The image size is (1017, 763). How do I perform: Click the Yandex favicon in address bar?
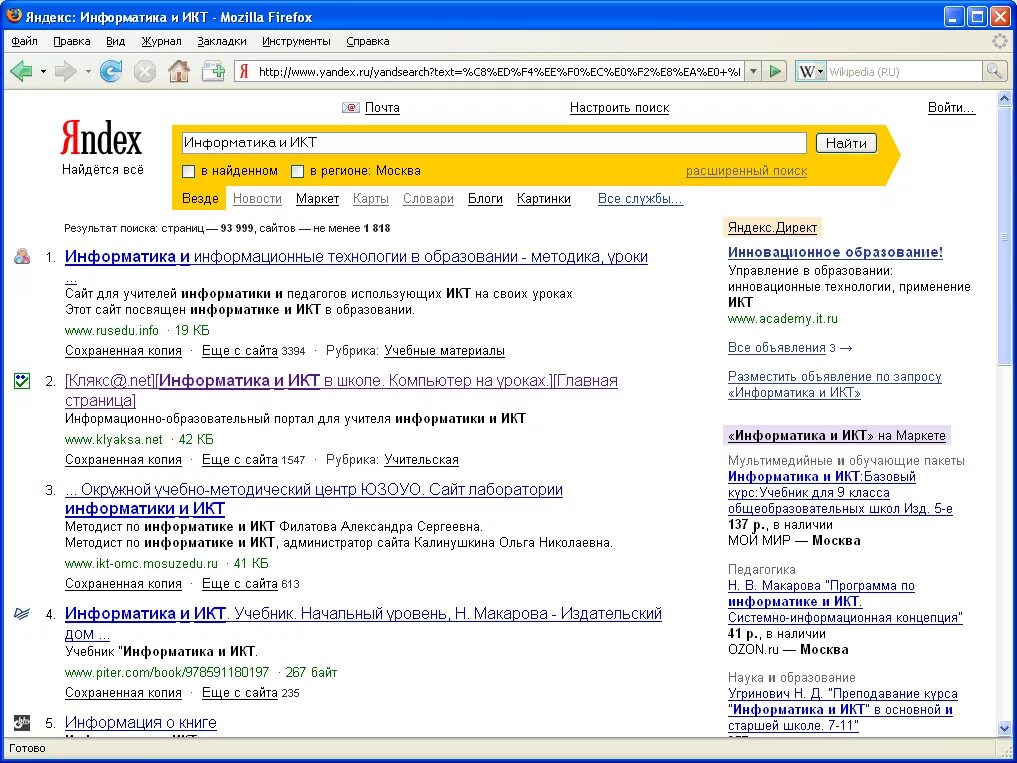[x=245, y=71]
